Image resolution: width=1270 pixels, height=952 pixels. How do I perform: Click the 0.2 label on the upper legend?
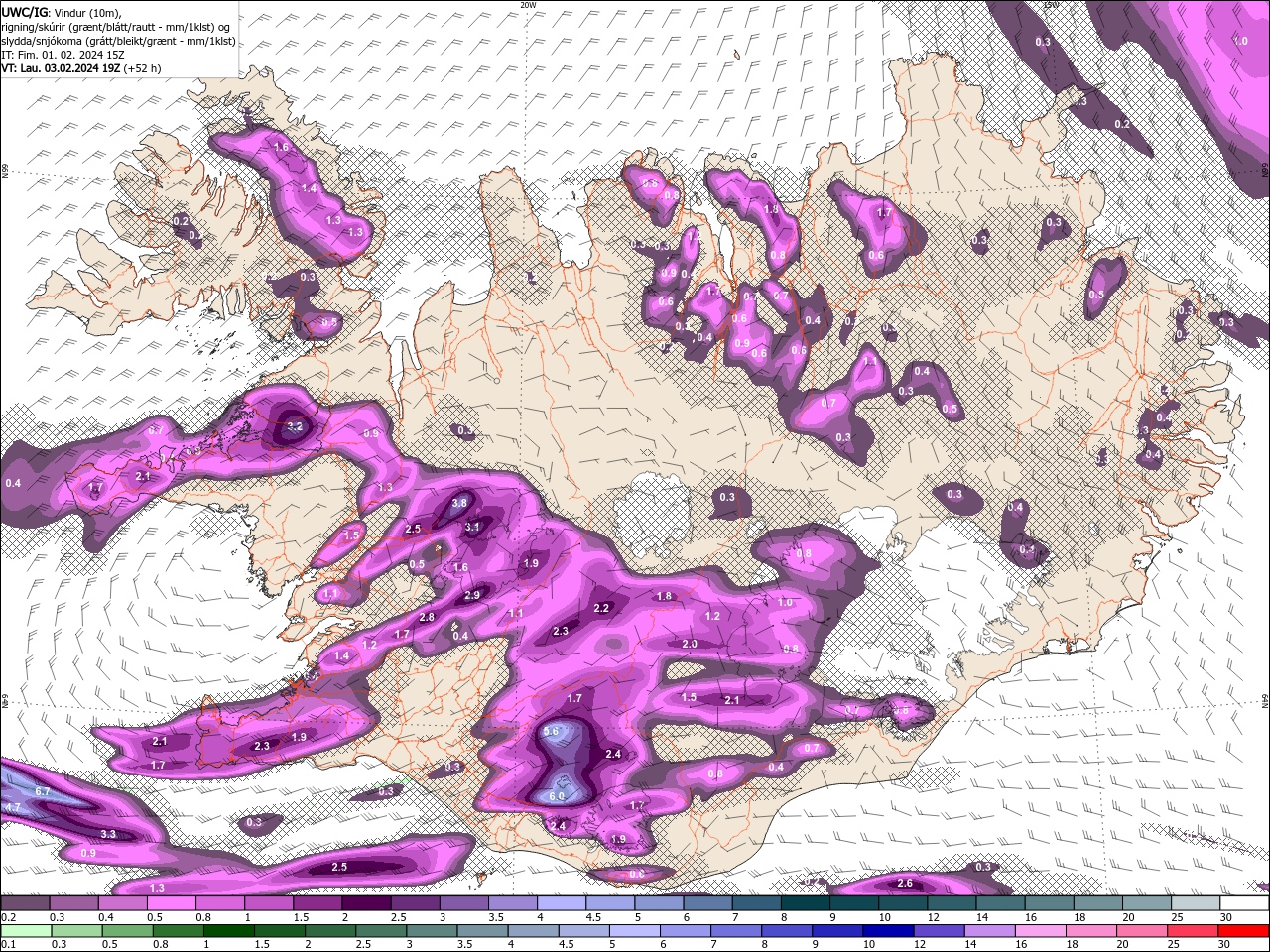pyautogui.click(x=8, y=918)
